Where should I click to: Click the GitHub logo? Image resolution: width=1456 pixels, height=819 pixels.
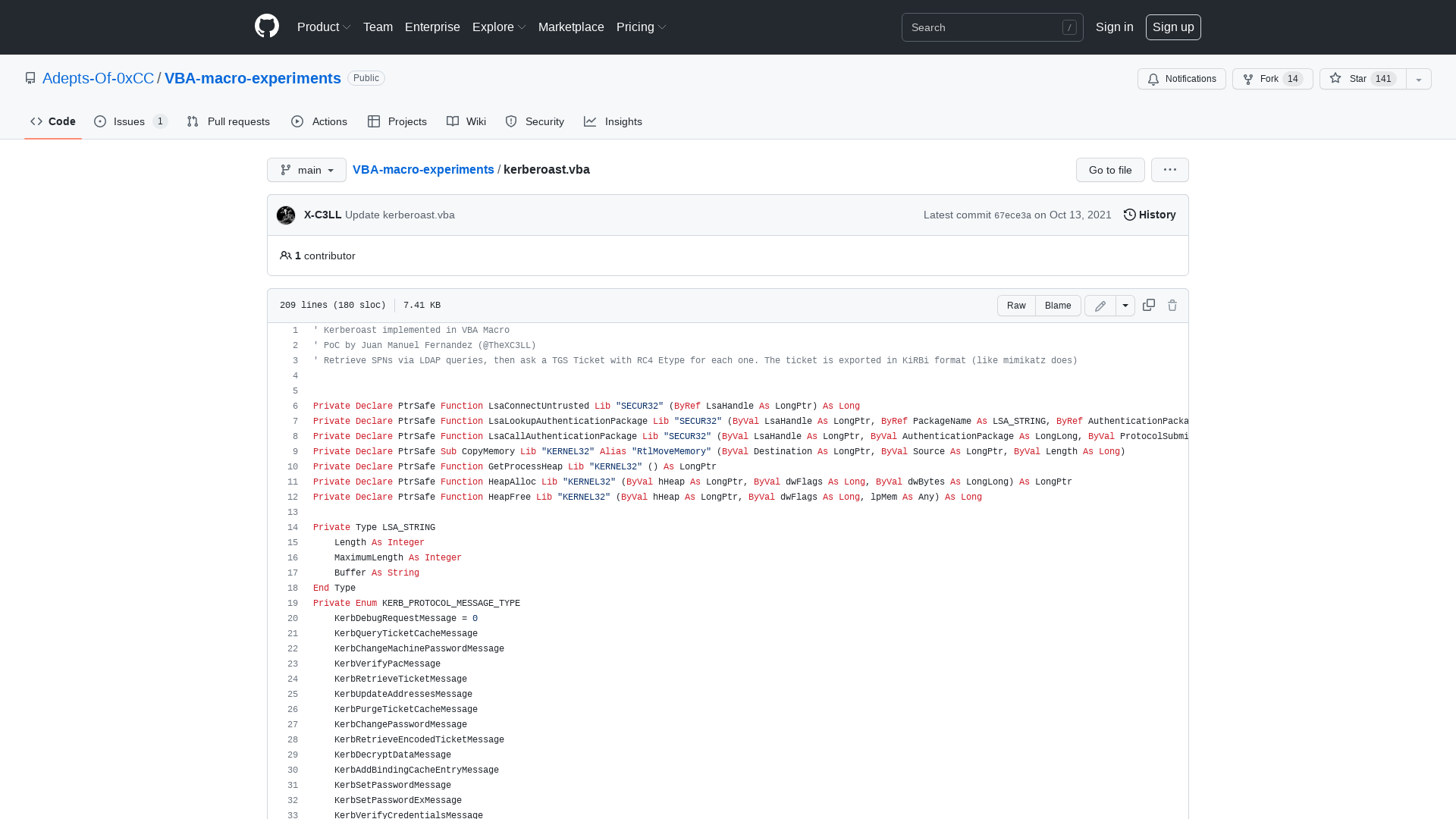tap(266, 27)
